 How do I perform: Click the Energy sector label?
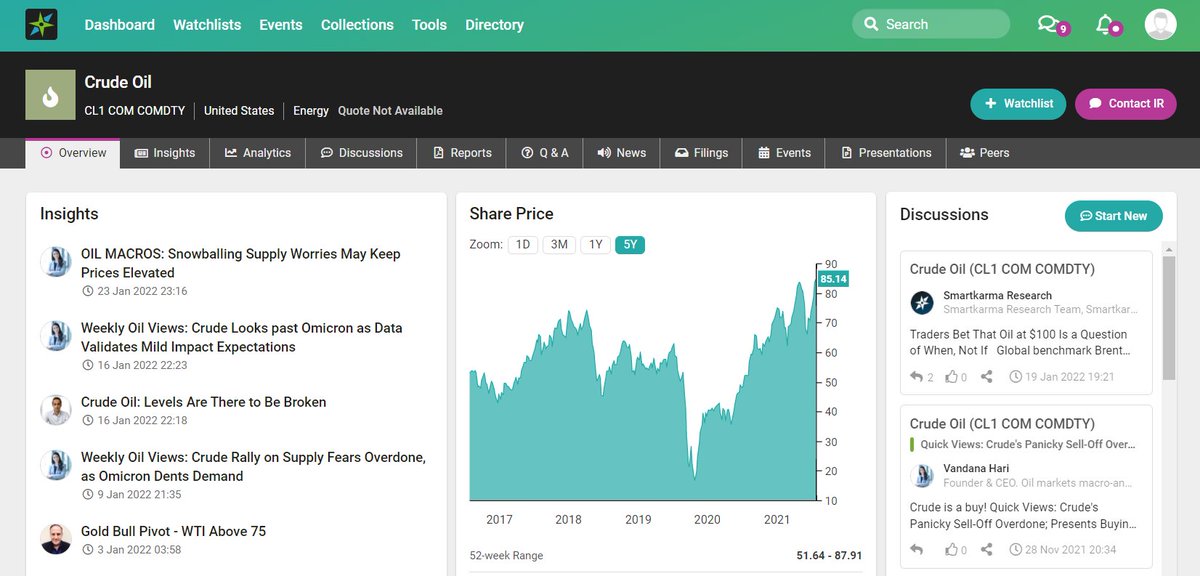311,111
